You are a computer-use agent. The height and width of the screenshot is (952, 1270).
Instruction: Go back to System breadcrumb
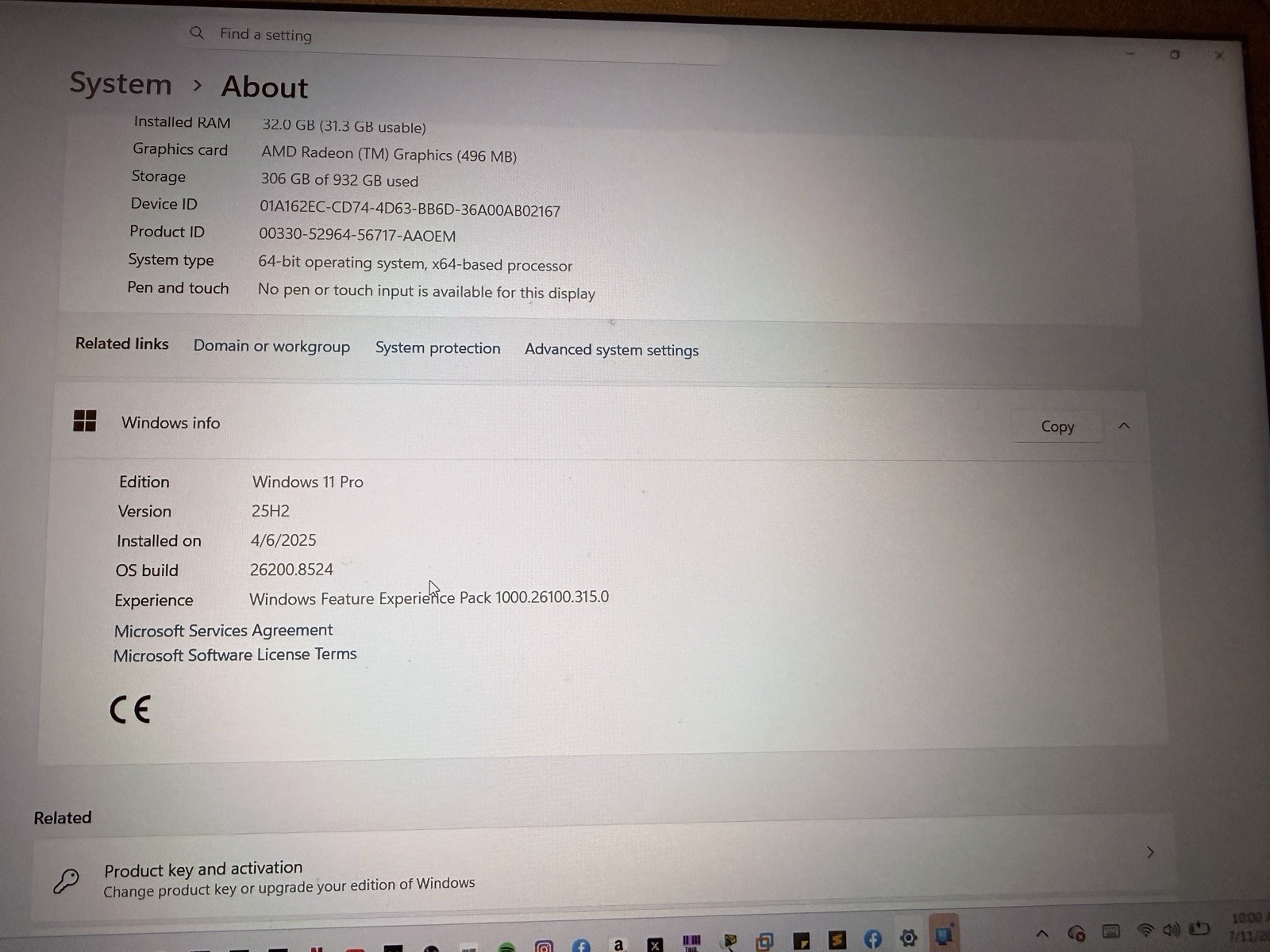pyautogui.click(x=121, y=83)
